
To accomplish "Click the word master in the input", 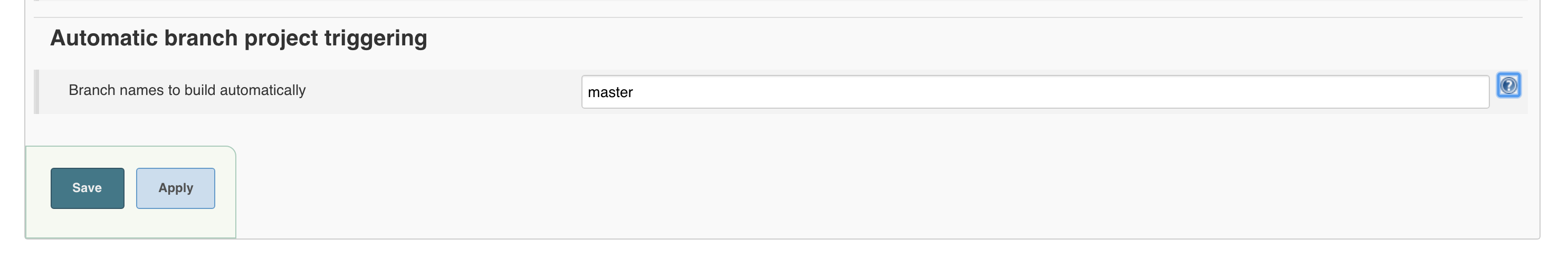I will [x=610, y=92].
